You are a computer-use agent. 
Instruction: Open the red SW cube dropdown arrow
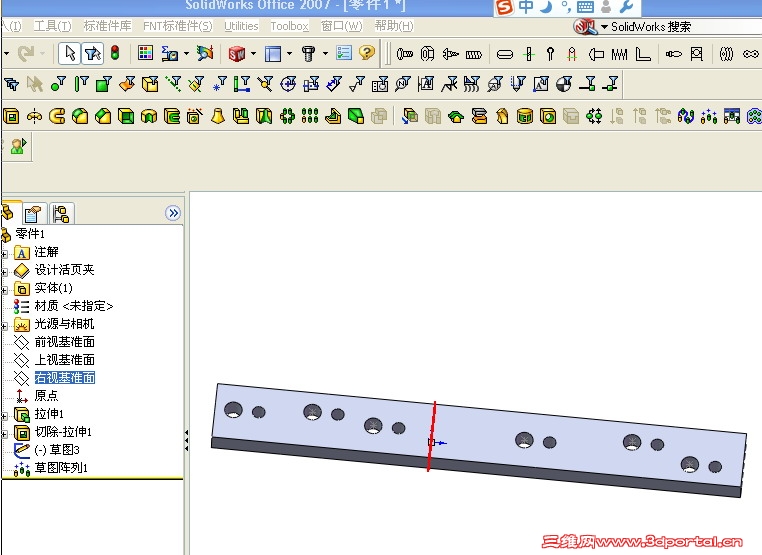pyautogui.click(x=253, y=53)
